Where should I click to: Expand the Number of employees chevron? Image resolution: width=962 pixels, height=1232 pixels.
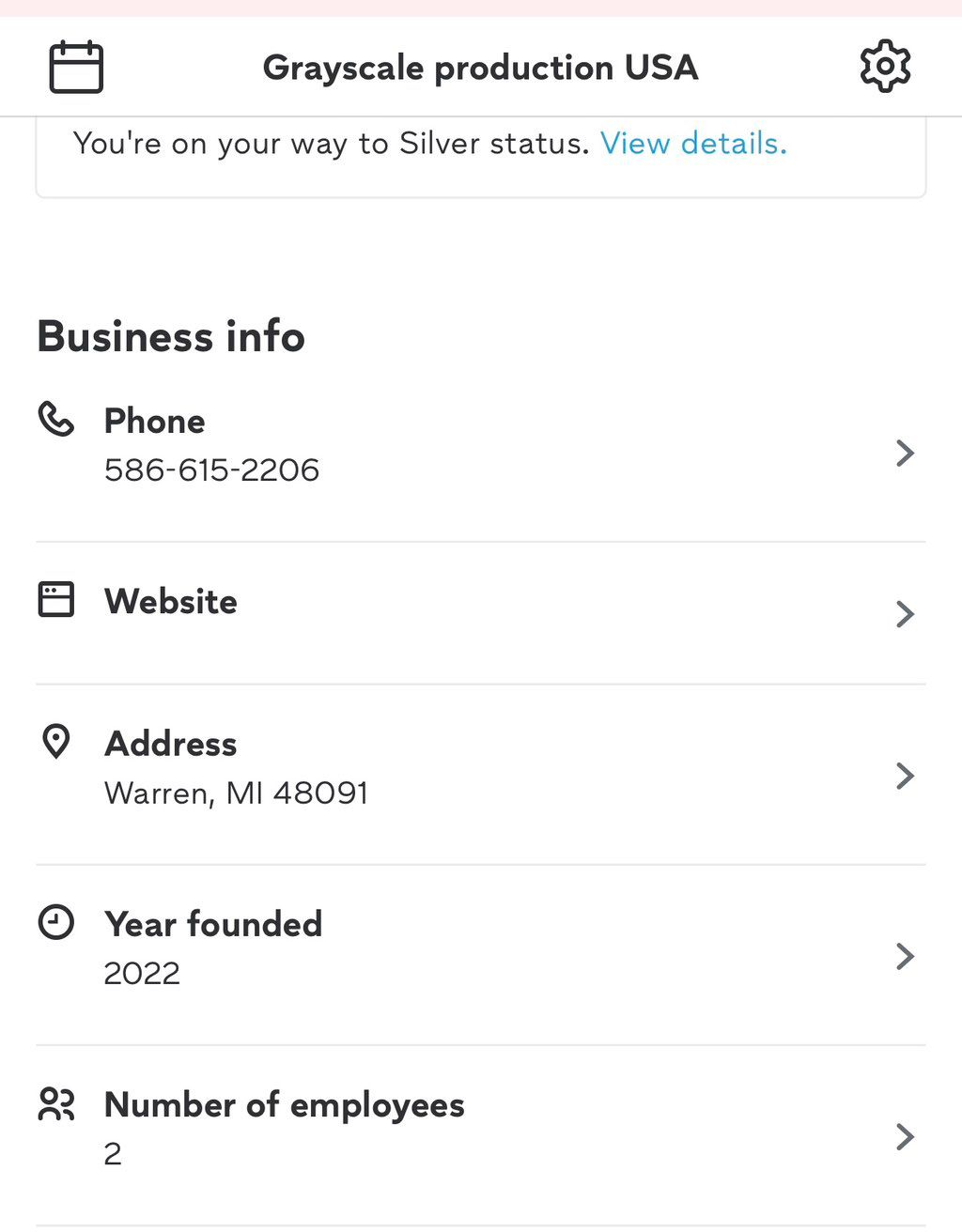click(x=905, y=1136)
